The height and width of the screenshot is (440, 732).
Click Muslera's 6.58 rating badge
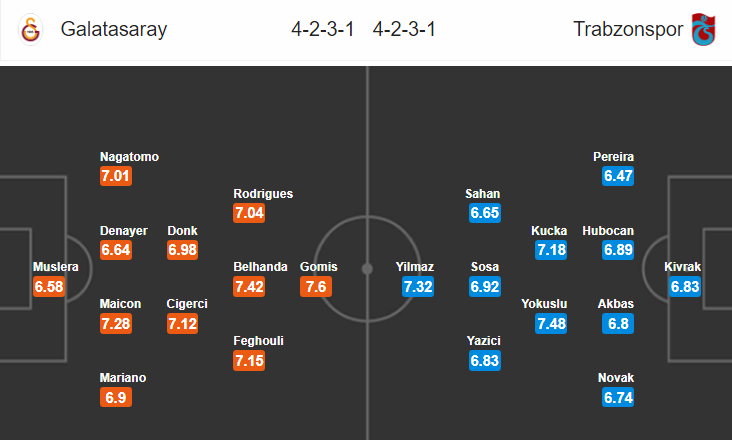pyautogui.click(x=49, y=286)
